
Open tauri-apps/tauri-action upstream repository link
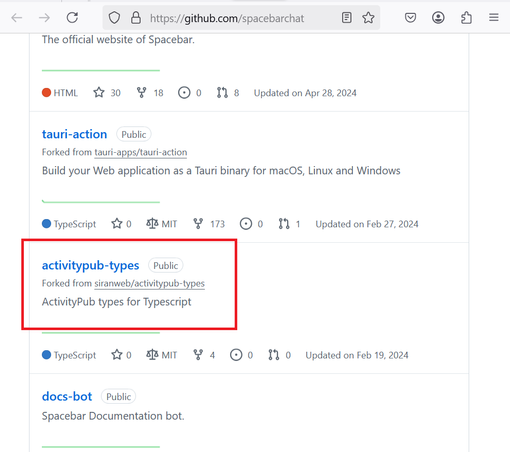coord(141,152)
